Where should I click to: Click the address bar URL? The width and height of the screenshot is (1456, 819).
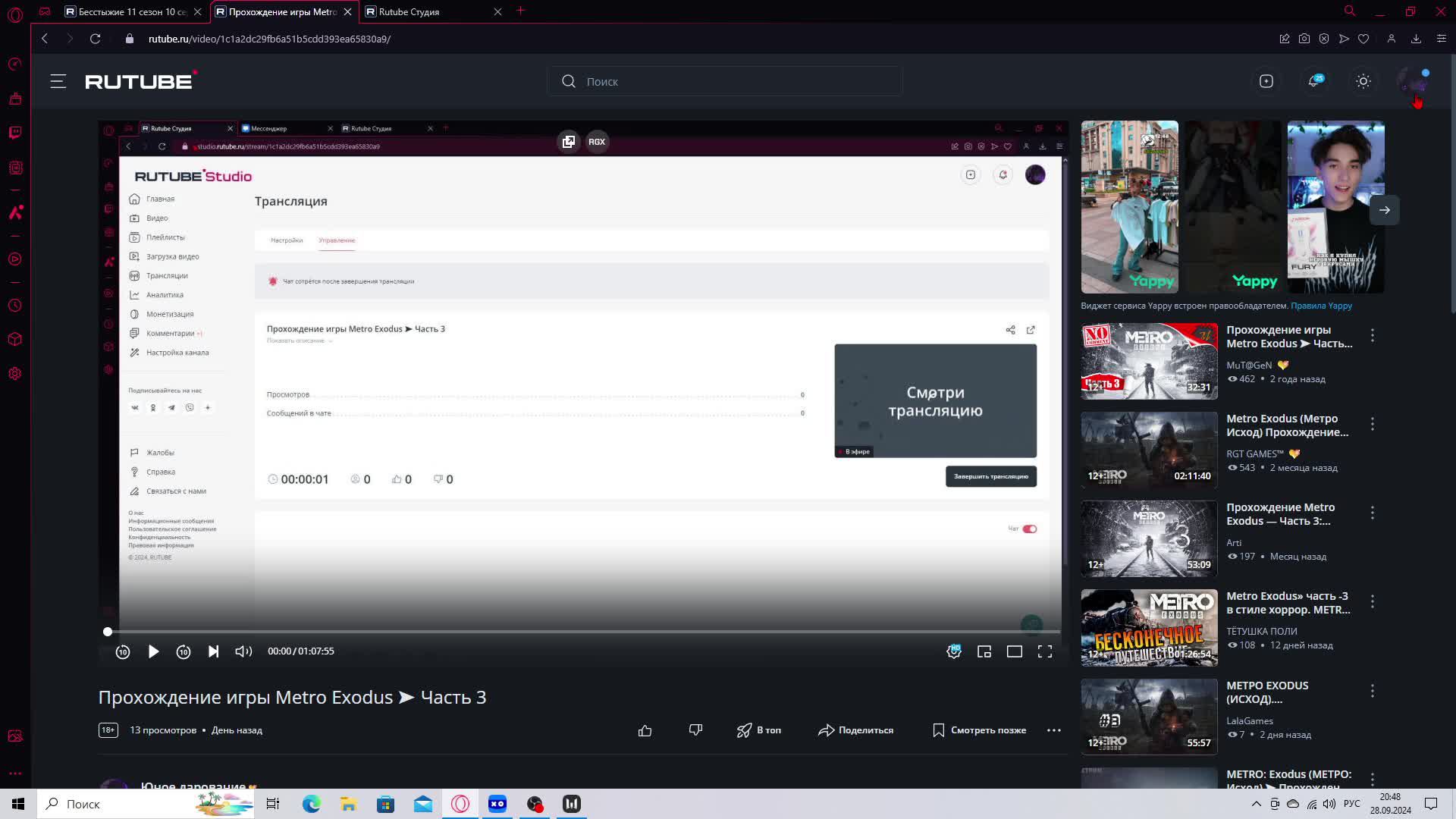[269, 39]
